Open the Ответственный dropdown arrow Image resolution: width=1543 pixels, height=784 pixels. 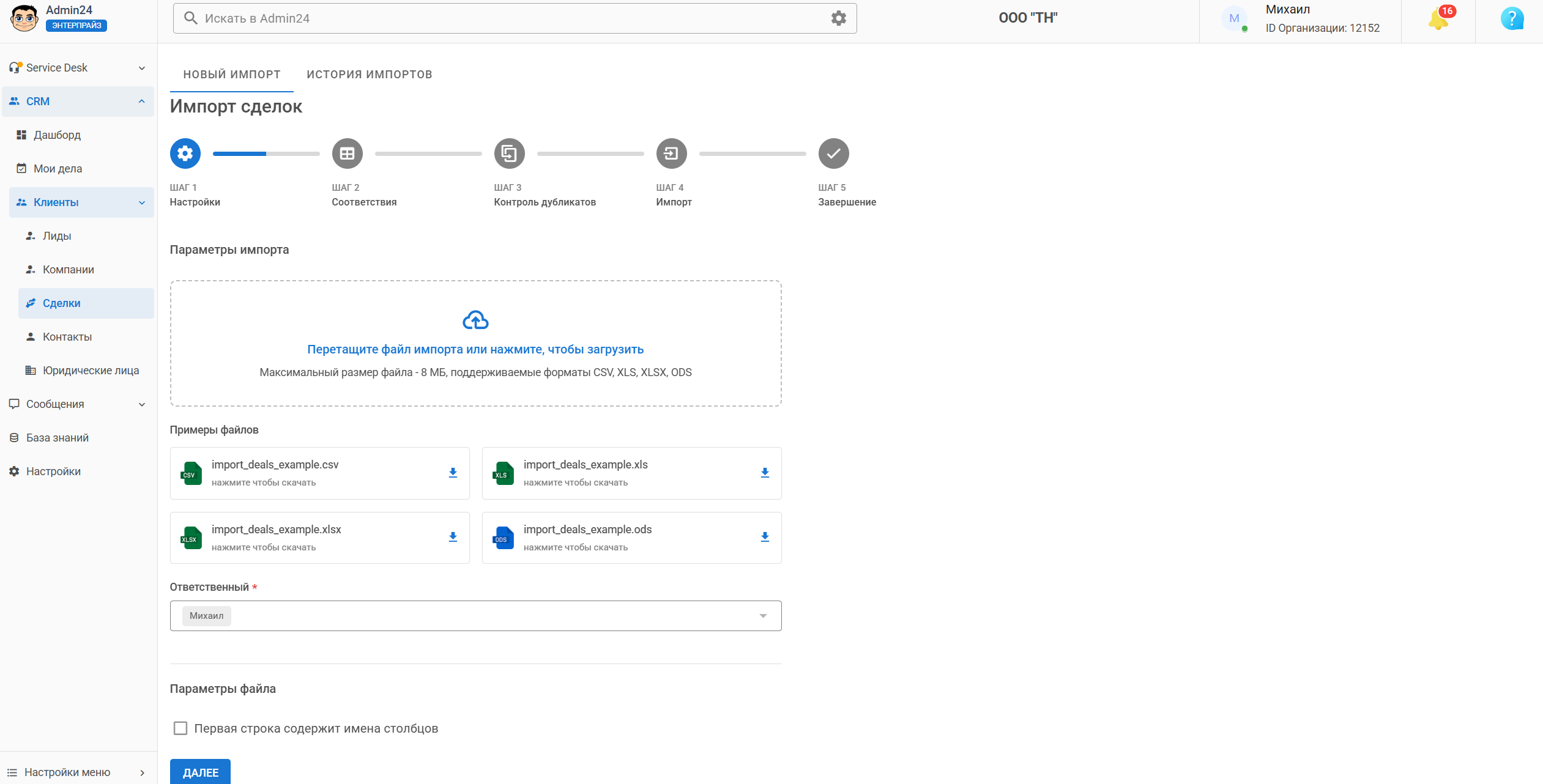[763, 616]
